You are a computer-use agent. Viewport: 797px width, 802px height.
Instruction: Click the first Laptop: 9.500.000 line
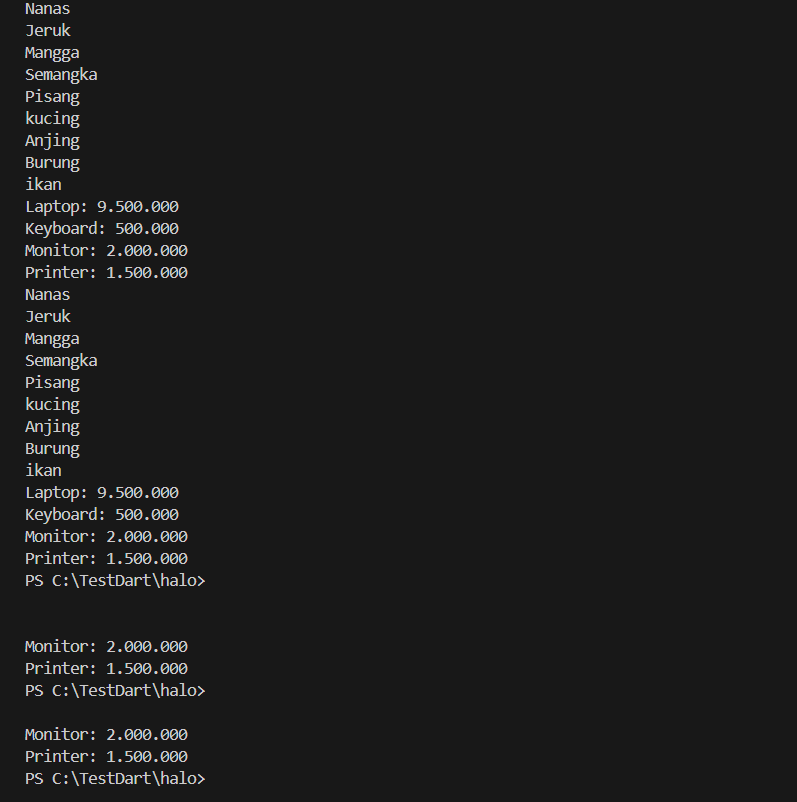coord(102,207)
